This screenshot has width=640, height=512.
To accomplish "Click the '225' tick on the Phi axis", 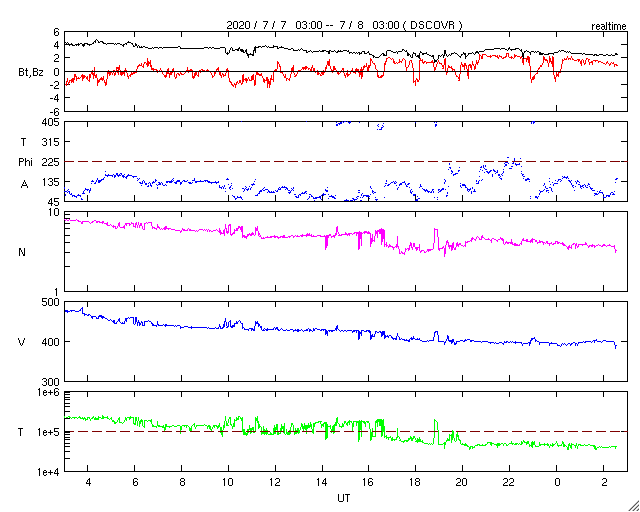I will coord(51,162).
